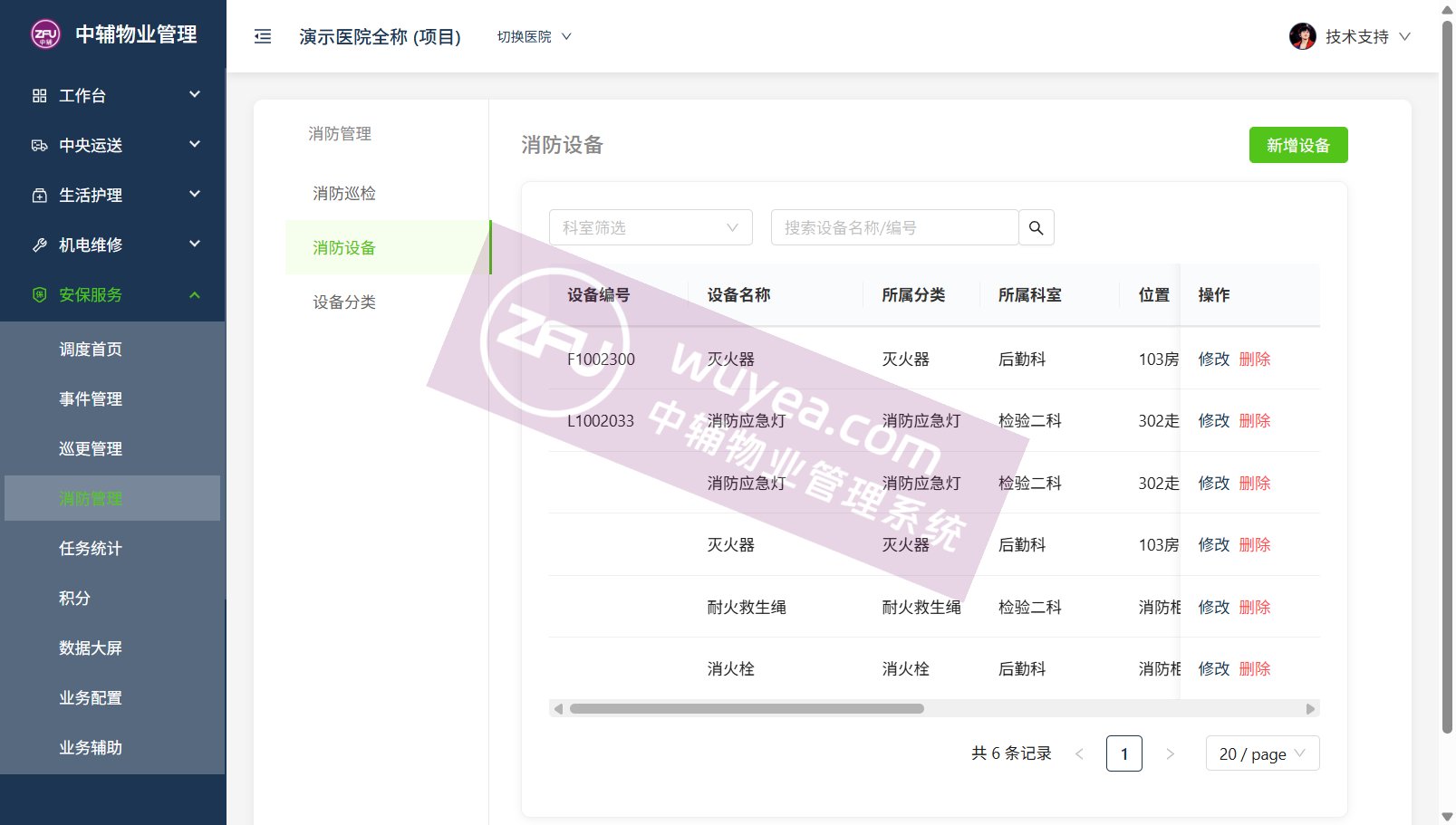Screen dimensions: 1456x825
Task: Open 积分 in sidebar
Action: tap(74, 599)
